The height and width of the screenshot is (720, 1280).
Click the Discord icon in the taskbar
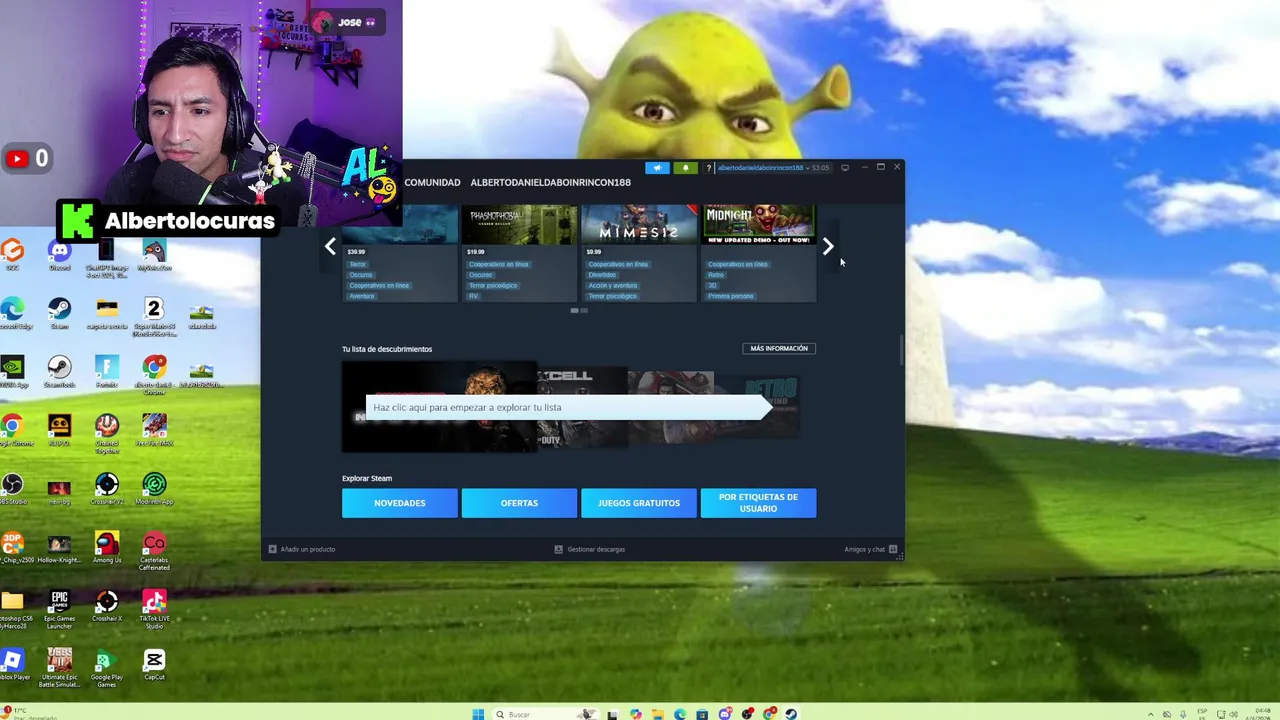coord(725,714)
